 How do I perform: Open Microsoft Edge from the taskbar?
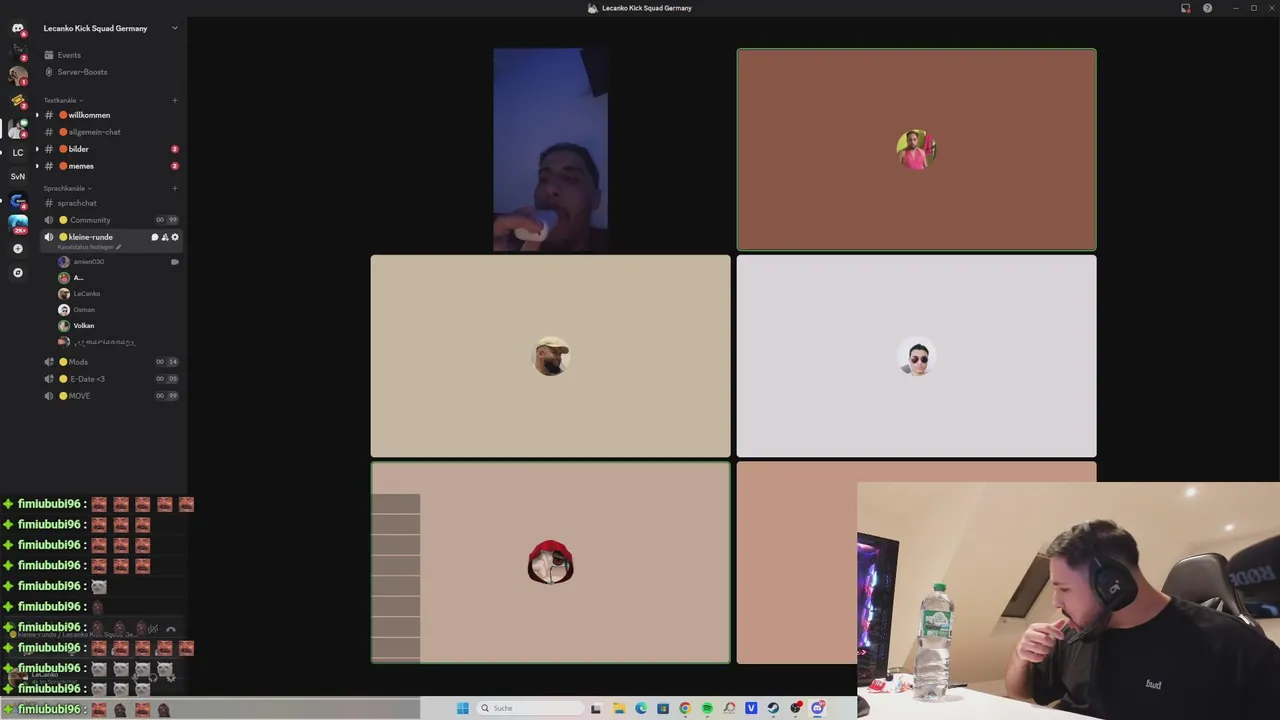641,708
